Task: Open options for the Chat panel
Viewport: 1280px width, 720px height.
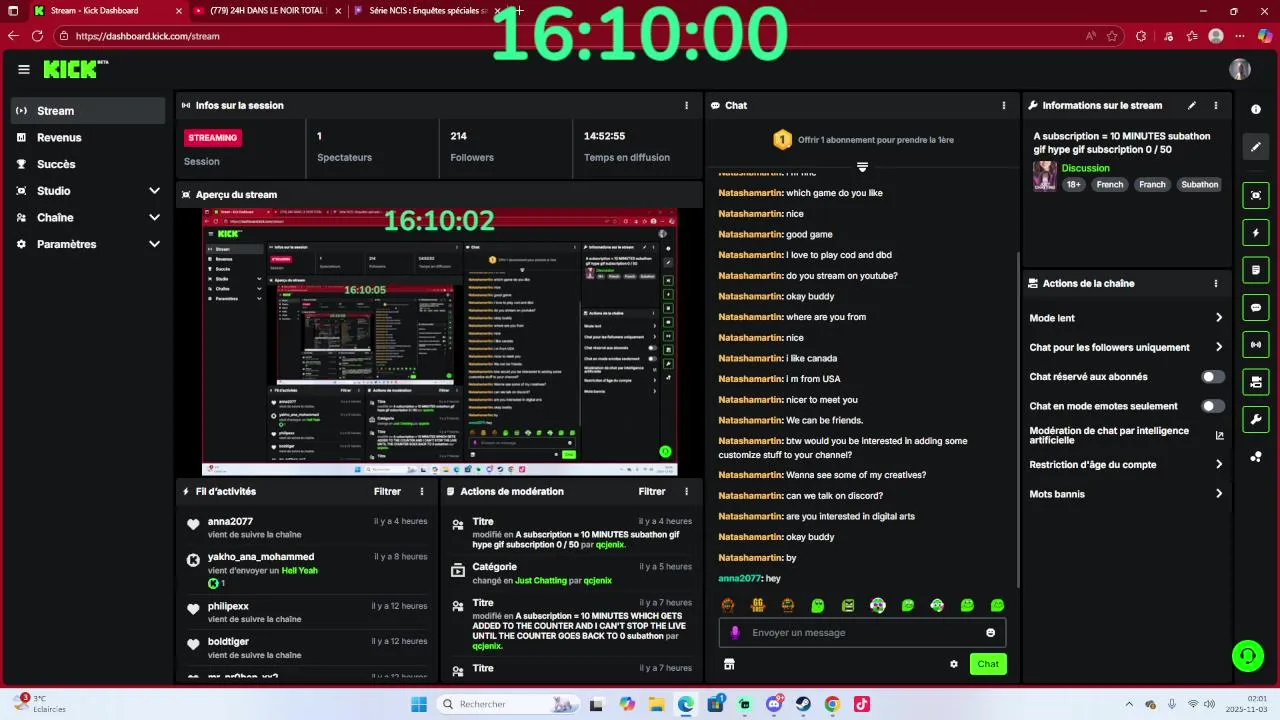Action: [x=1004, y=105]
